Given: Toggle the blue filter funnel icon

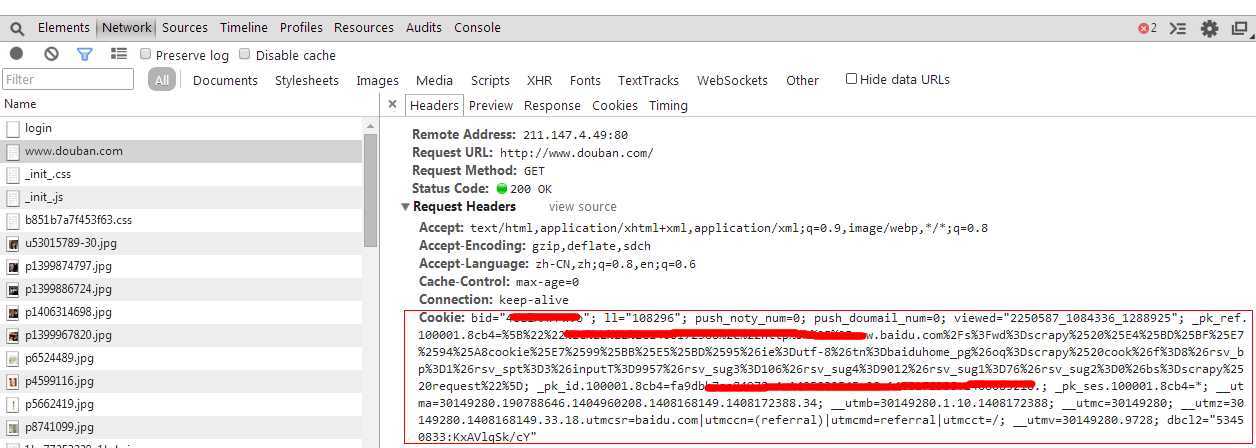Looking at the screenshot, I should [x=85, y=54].
